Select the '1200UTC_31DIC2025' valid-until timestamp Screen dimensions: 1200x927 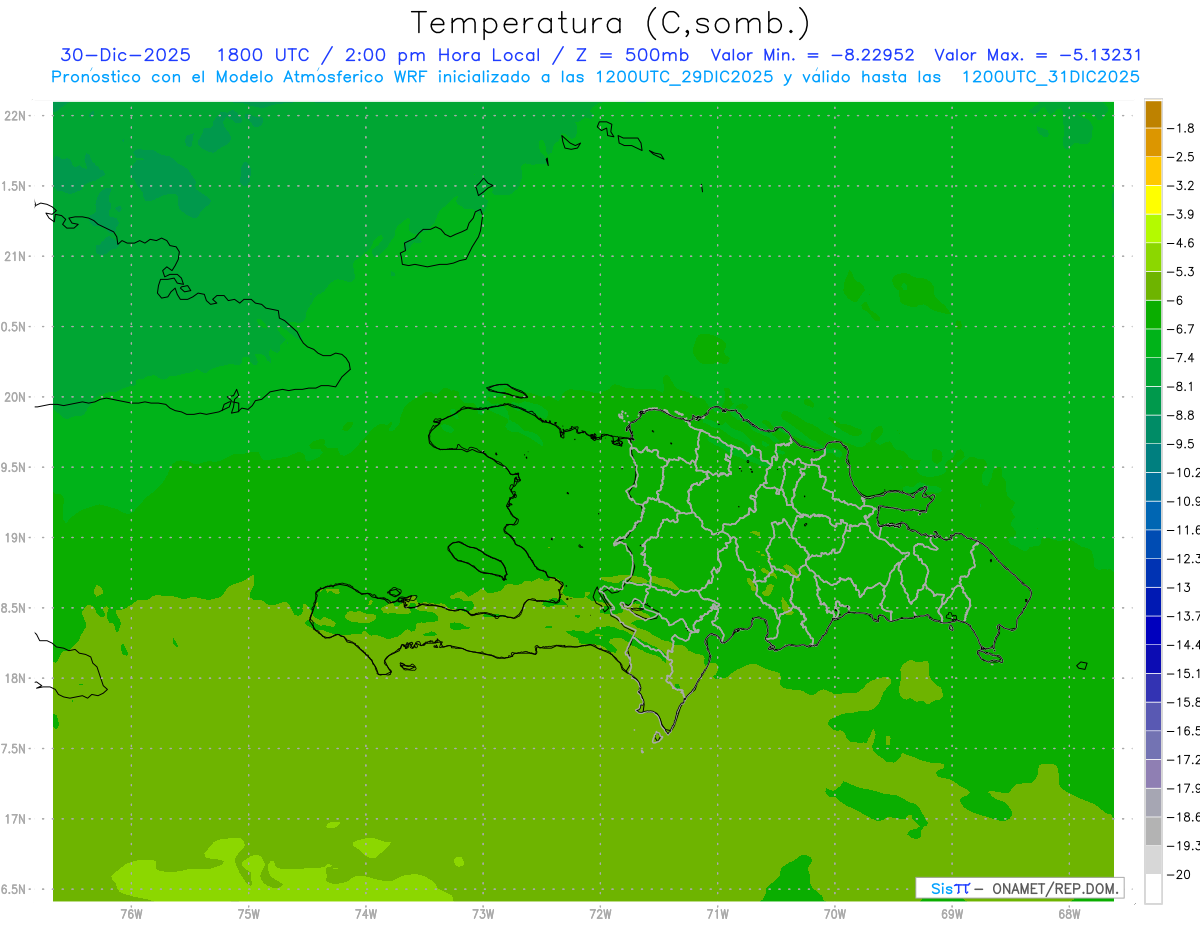click(1050, 77)
